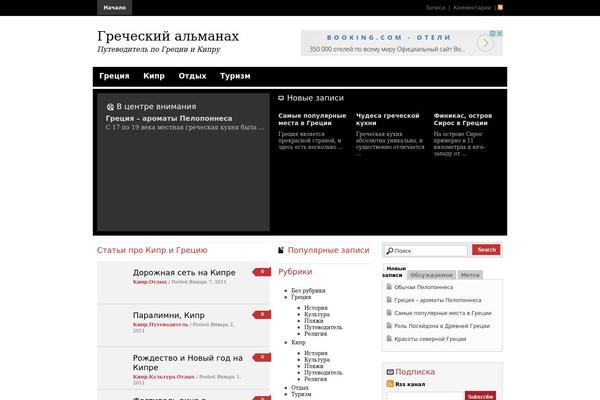Screen dimensions: 600x400
Task: Open the Отдых category in Рубрики list
Action: point(300,388)
